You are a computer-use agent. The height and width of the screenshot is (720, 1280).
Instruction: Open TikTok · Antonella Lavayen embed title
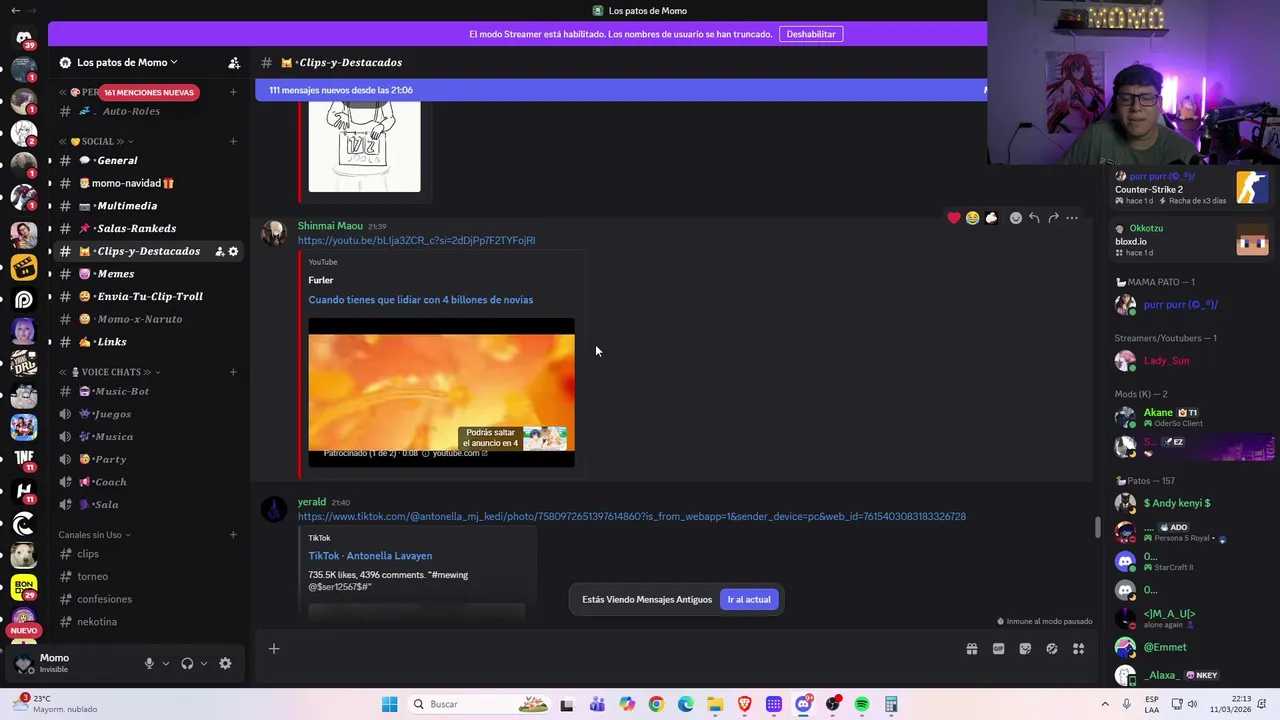(370, 556)
